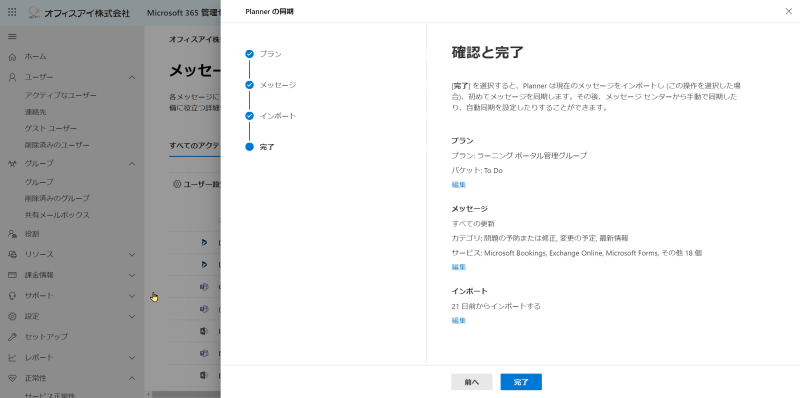Expand the 課金情報 section chevron
Screen dimensions: 800x398
(x=132, y=275)
